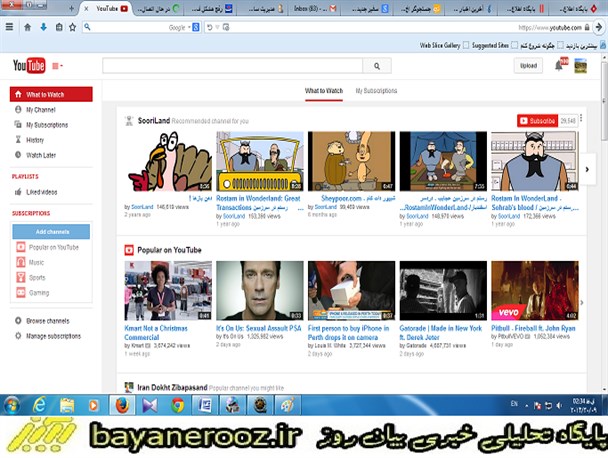Open the account avatar menu
The width and height of the screenshot is (608, 458).
click(580, 66)
